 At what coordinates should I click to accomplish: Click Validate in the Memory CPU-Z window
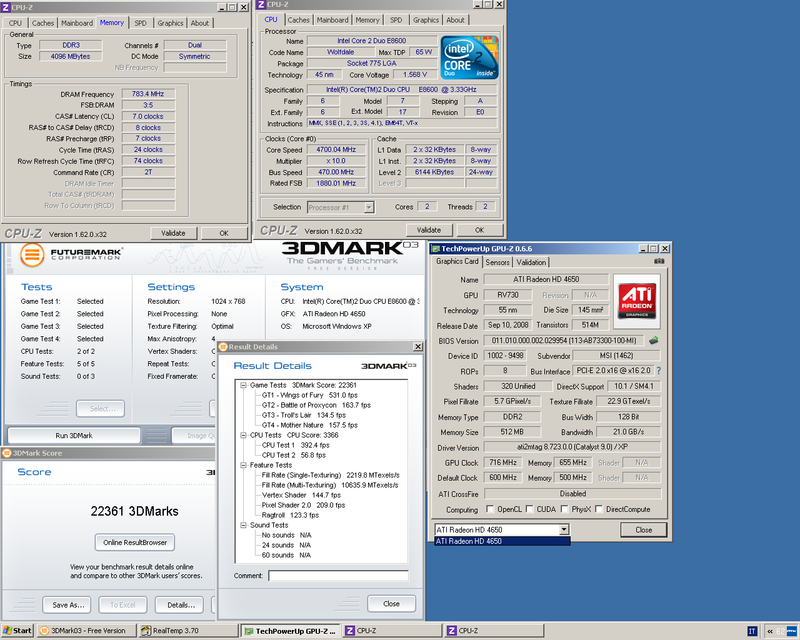coord(173,233)
